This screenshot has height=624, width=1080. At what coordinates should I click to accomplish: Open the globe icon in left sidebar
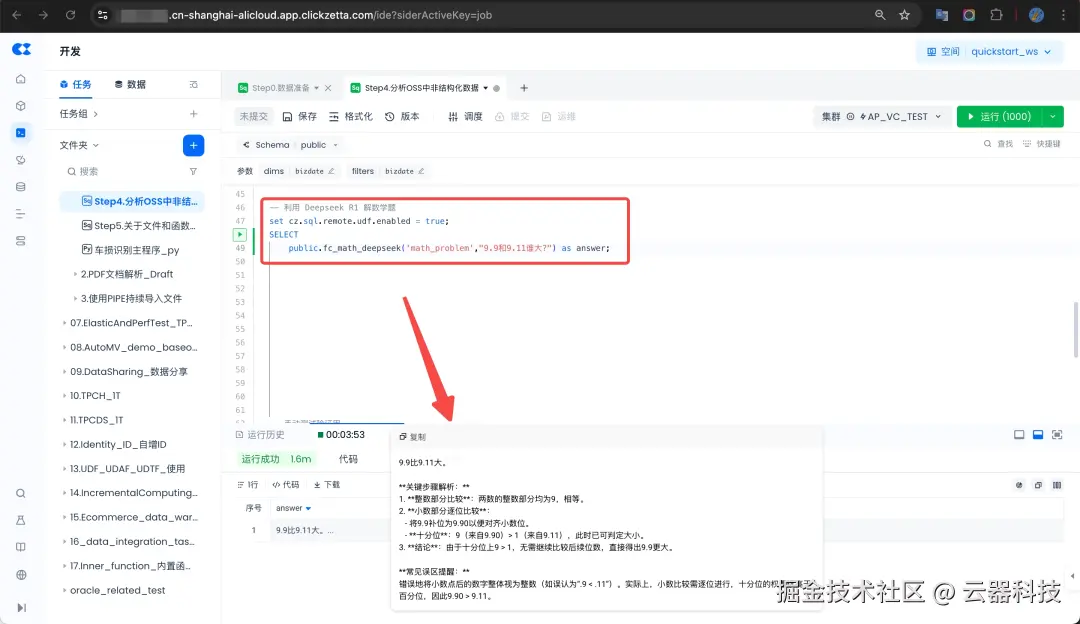click(x=21, y=574)
